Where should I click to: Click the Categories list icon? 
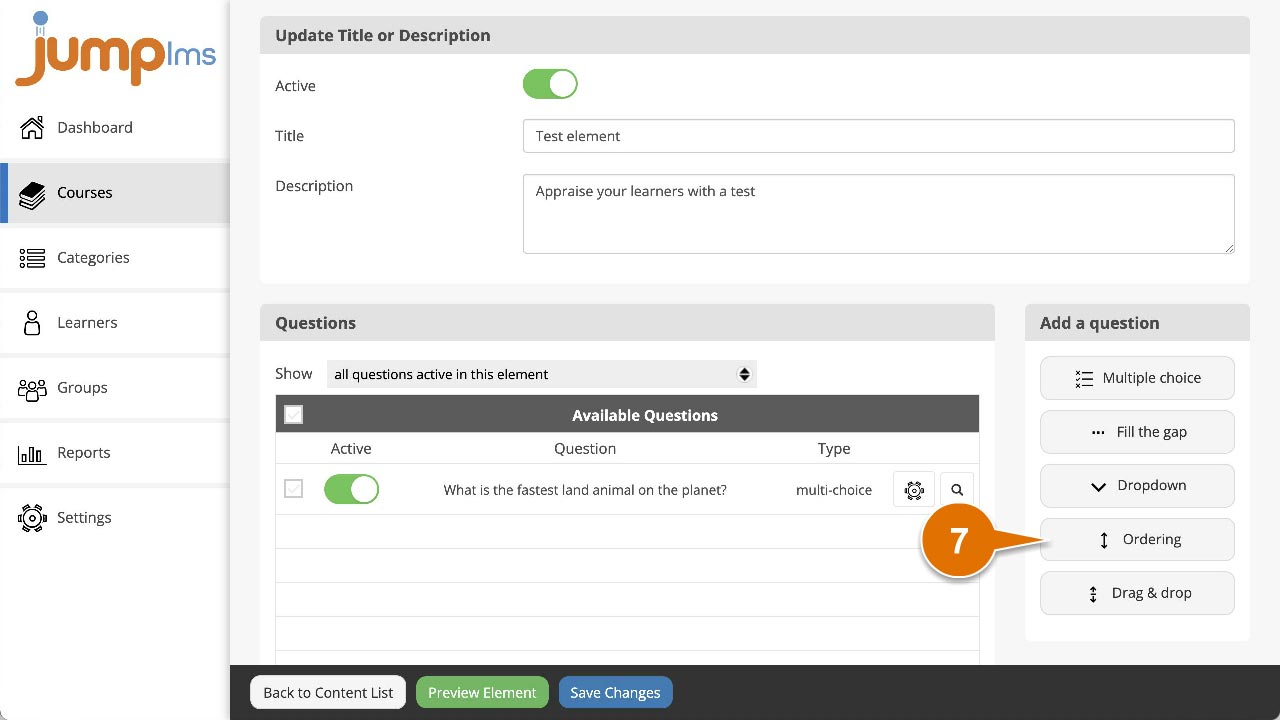coord(32,258)
